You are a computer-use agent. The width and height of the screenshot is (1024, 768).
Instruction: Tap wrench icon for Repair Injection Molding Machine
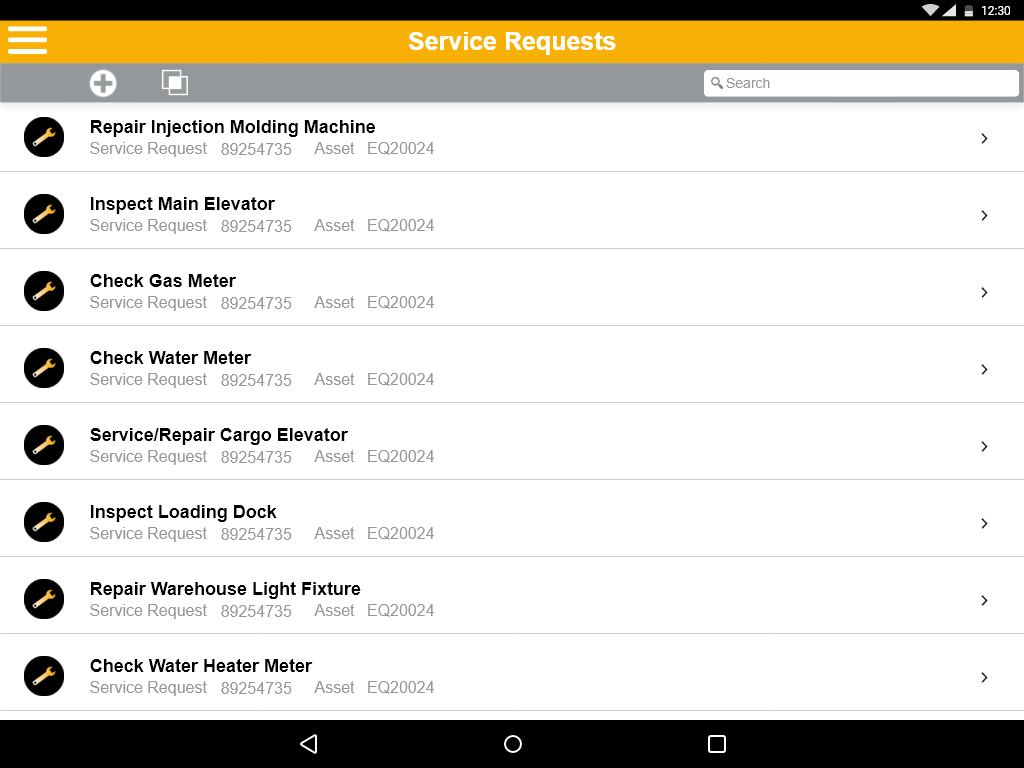tap(44, 137)
